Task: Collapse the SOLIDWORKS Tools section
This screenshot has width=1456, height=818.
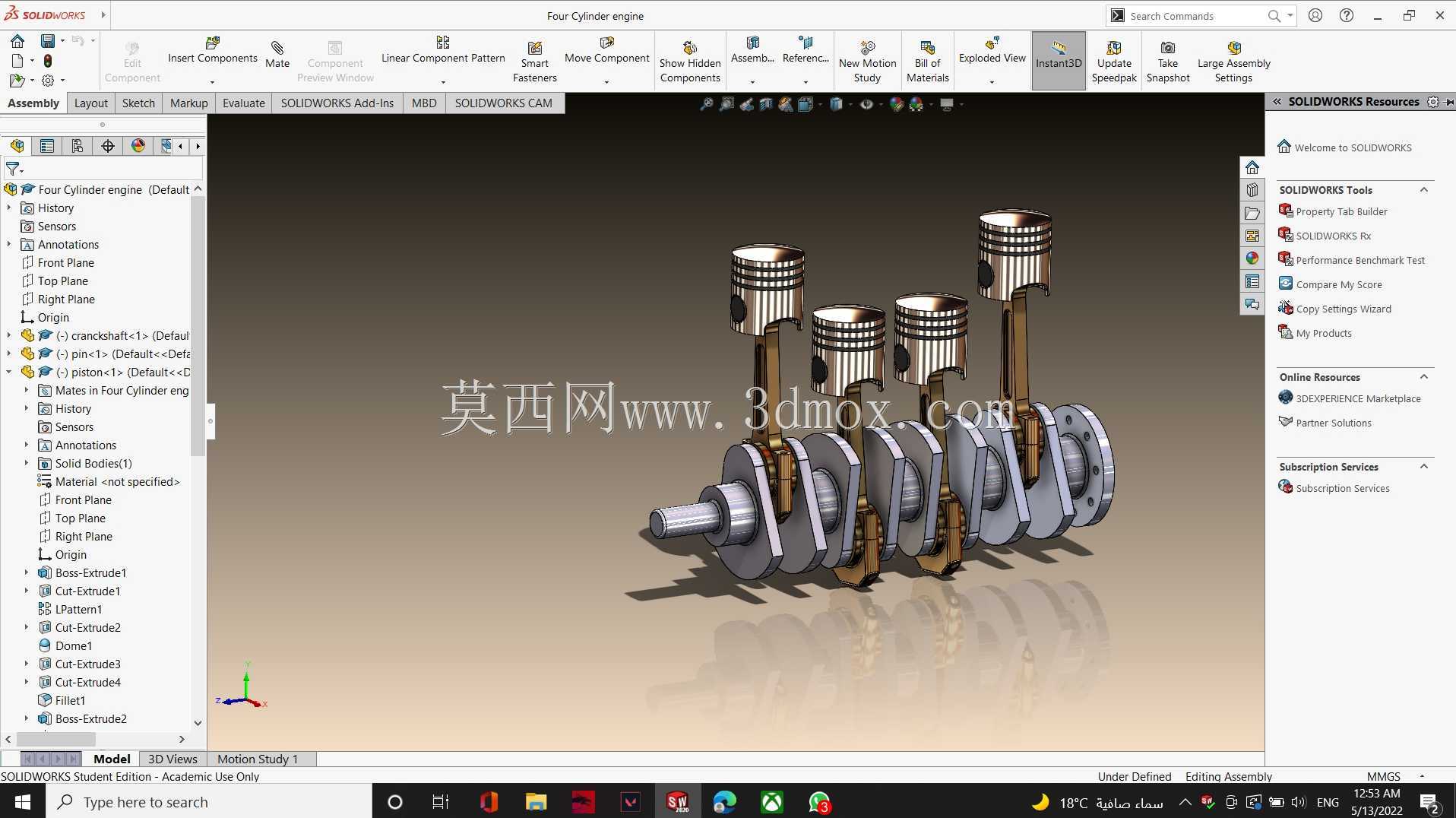Action: [1424, 190]
